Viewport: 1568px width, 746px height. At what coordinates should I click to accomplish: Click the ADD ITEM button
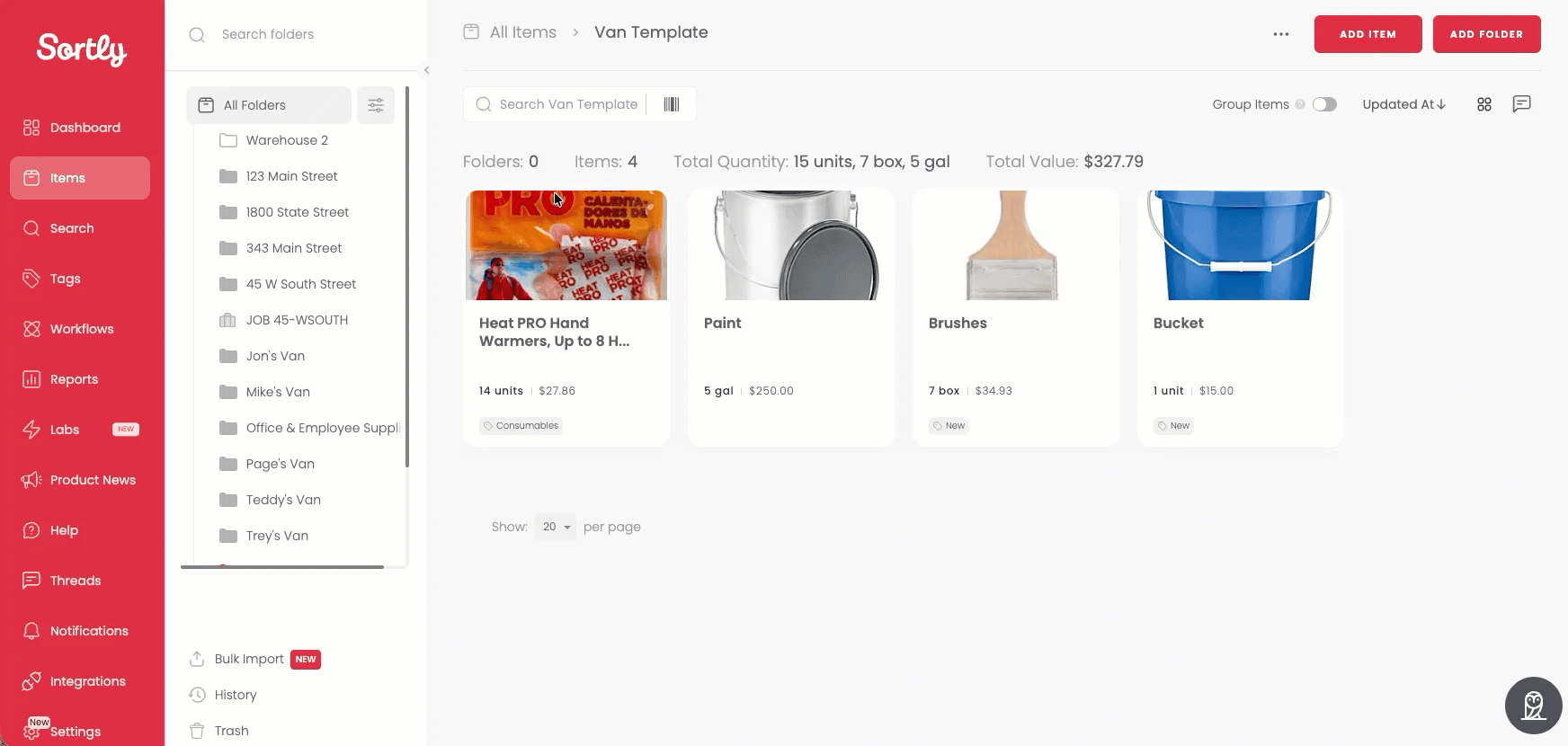point(1368,34)
